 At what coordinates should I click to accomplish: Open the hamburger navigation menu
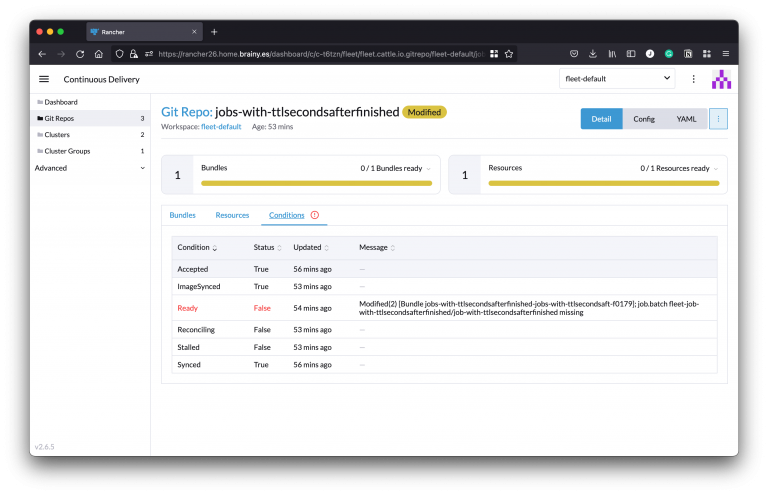coord(44,79)
